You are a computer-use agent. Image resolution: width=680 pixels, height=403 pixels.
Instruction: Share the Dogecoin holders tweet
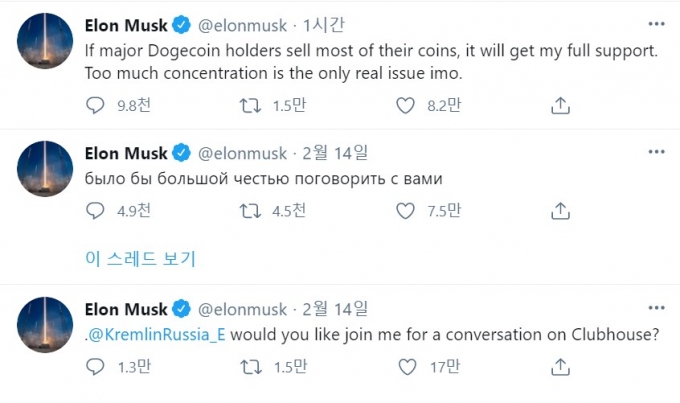(561, 104)
